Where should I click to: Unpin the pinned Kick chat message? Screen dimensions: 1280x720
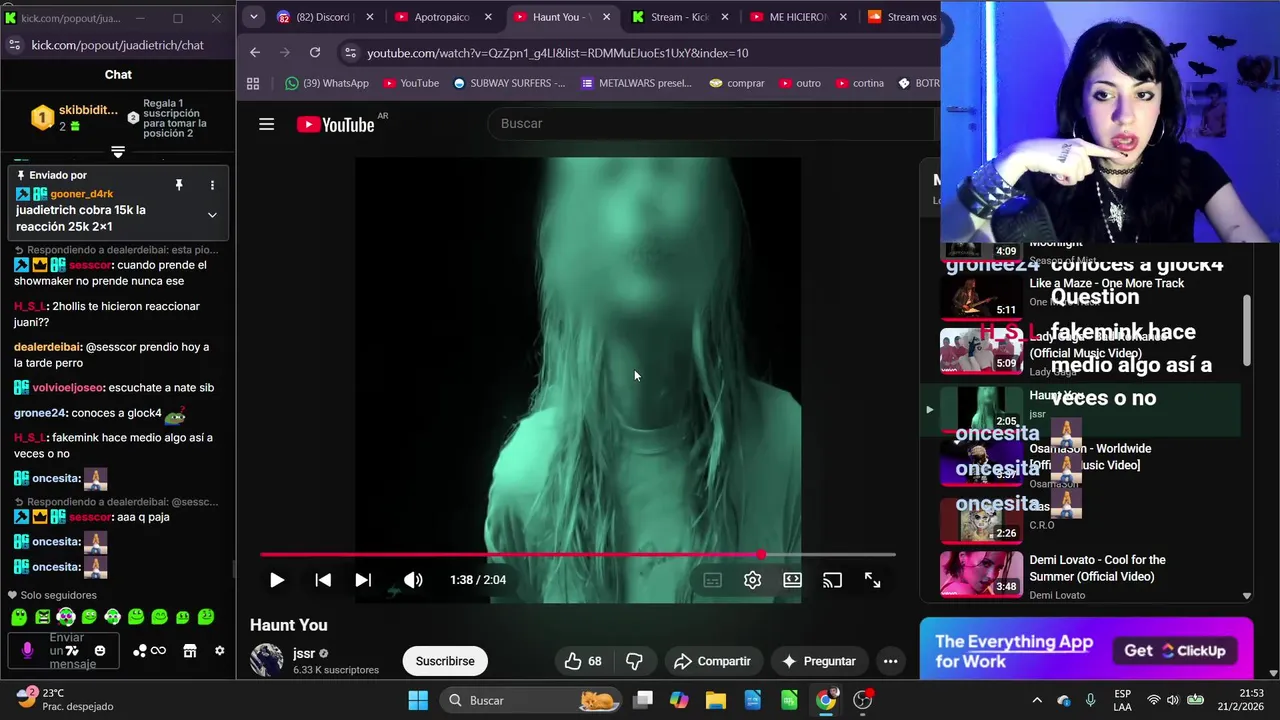pos(179,185)
